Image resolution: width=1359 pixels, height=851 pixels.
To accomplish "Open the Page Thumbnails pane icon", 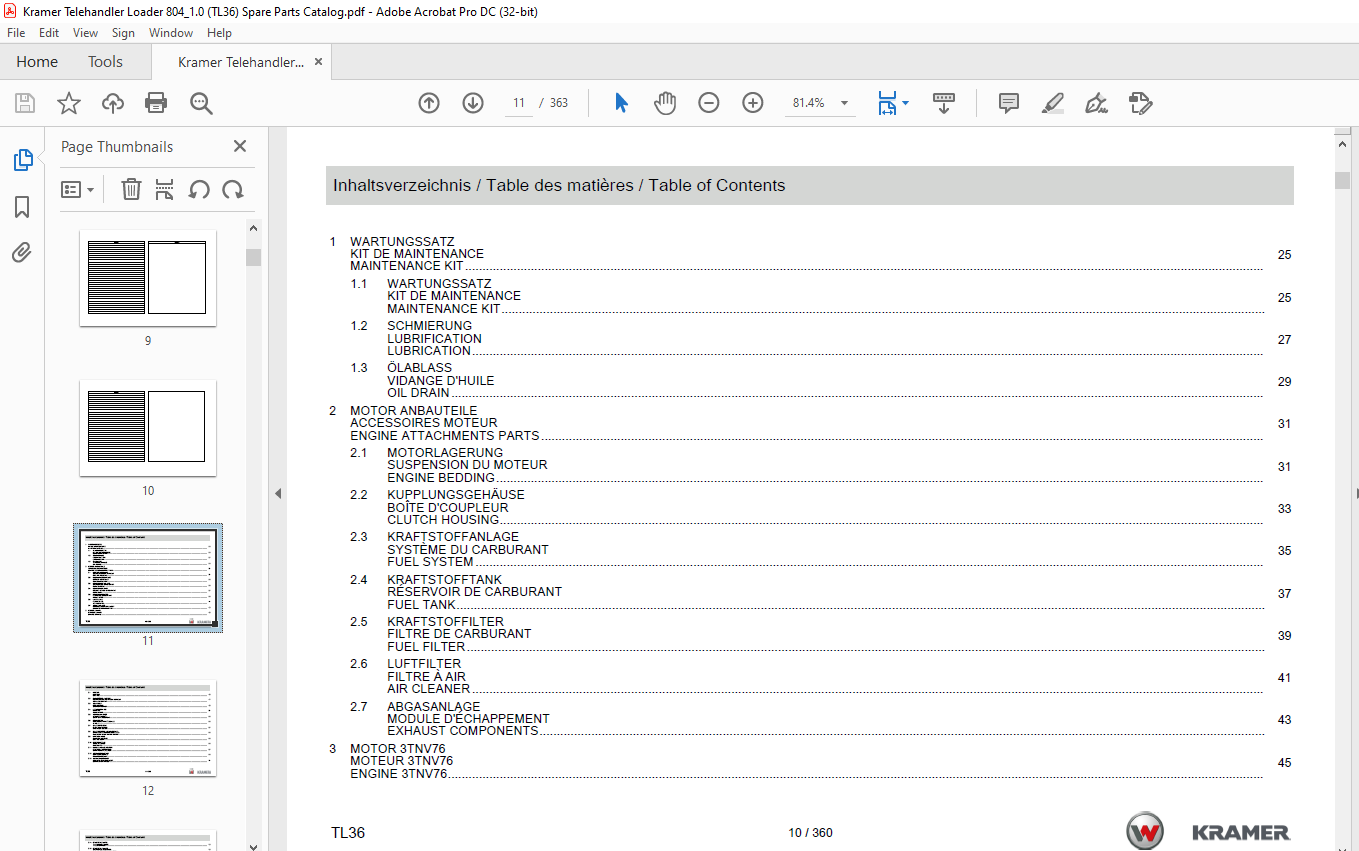I will click(22, 160).
